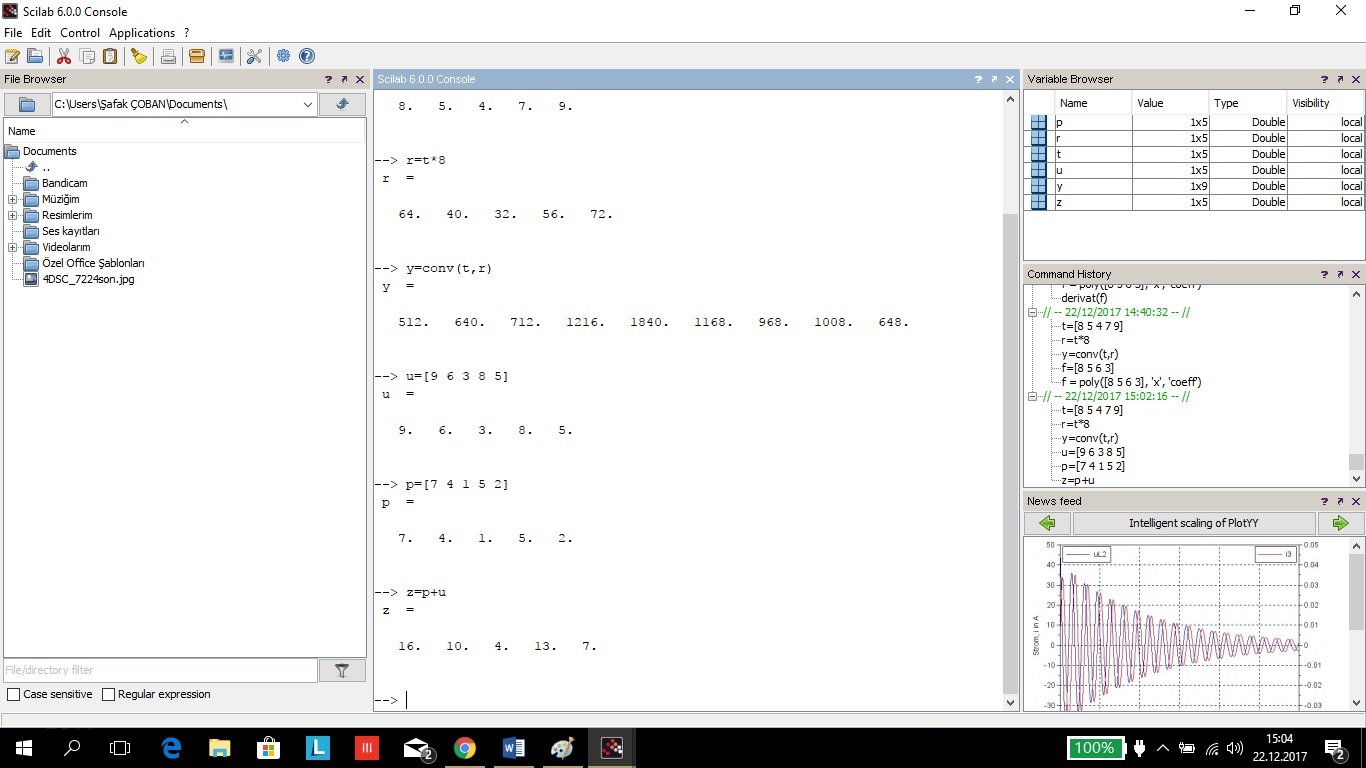1366x768 pixels.
Task: Enable the Regular expression checkbox
Action: pyautogui.click(x=109, y=694)
